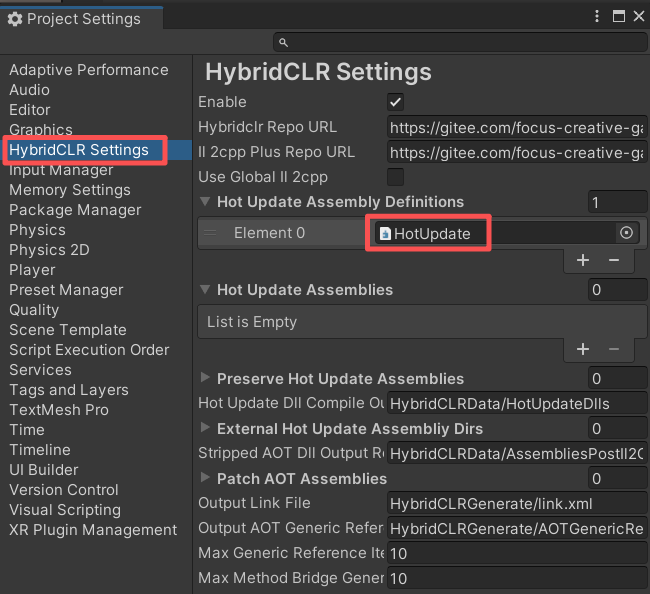Click the Max Generic Reference Iteration field
Screen dimensions: 650x594
515,553
